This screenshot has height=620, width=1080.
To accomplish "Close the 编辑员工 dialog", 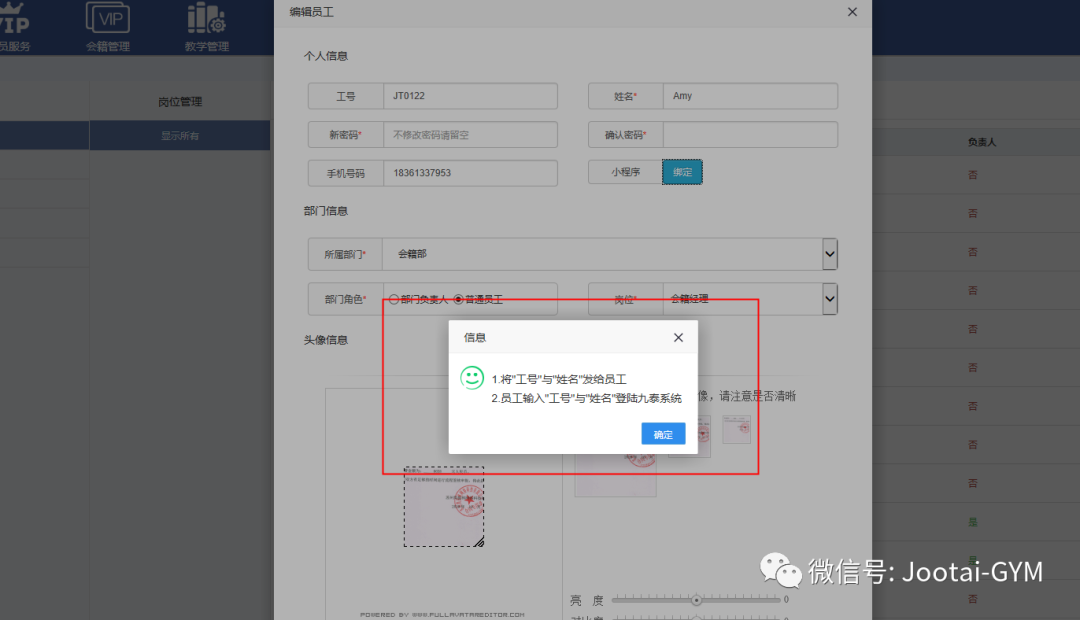I will click(852, 12).
